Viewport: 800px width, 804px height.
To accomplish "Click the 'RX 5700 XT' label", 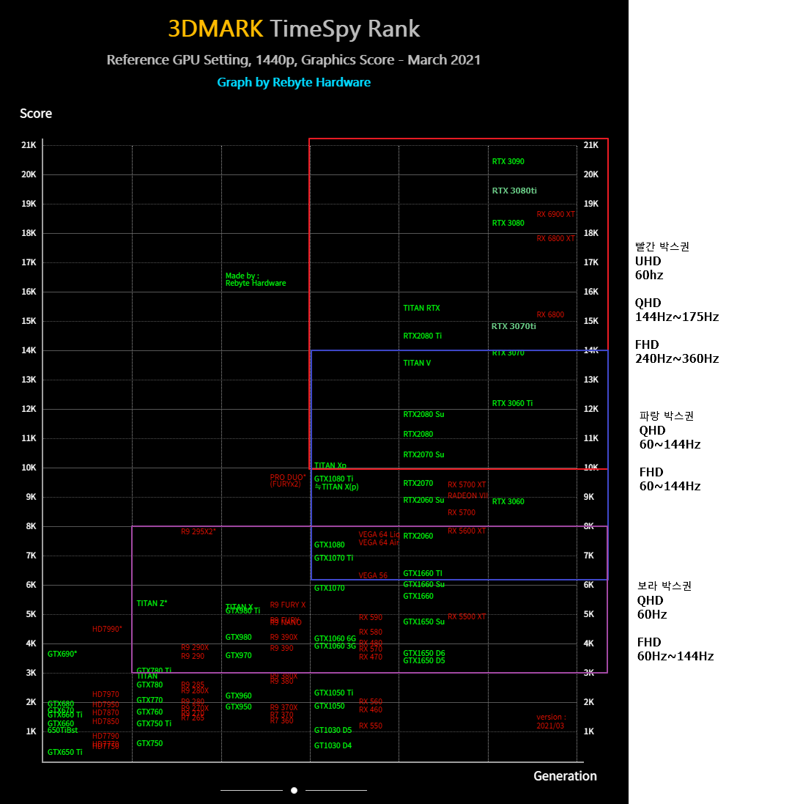I will click(467, 485).
